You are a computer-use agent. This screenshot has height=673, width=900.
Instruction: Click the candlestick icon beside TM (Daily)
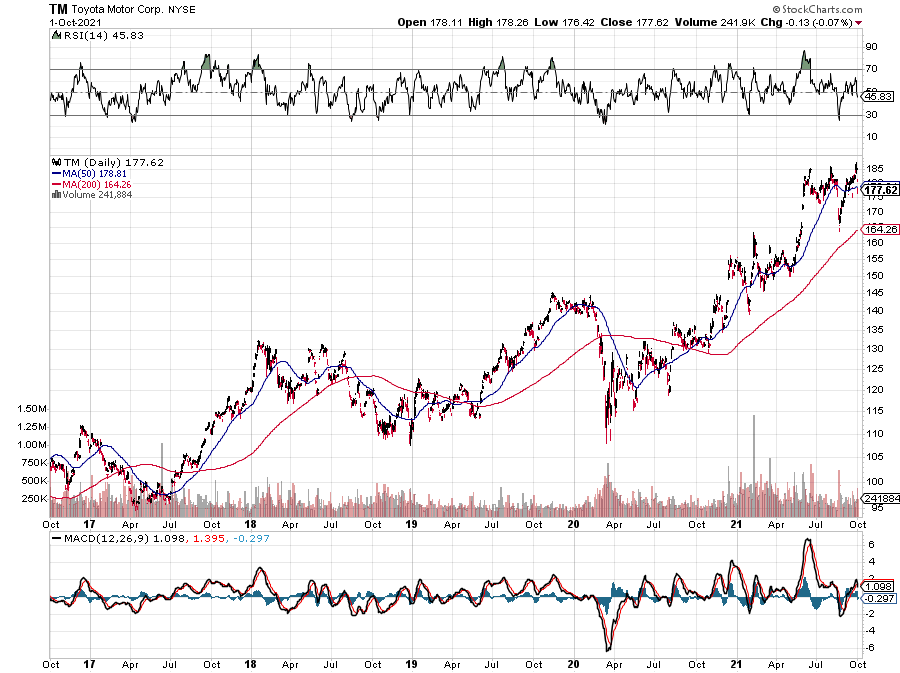click(x=56, y=162)
